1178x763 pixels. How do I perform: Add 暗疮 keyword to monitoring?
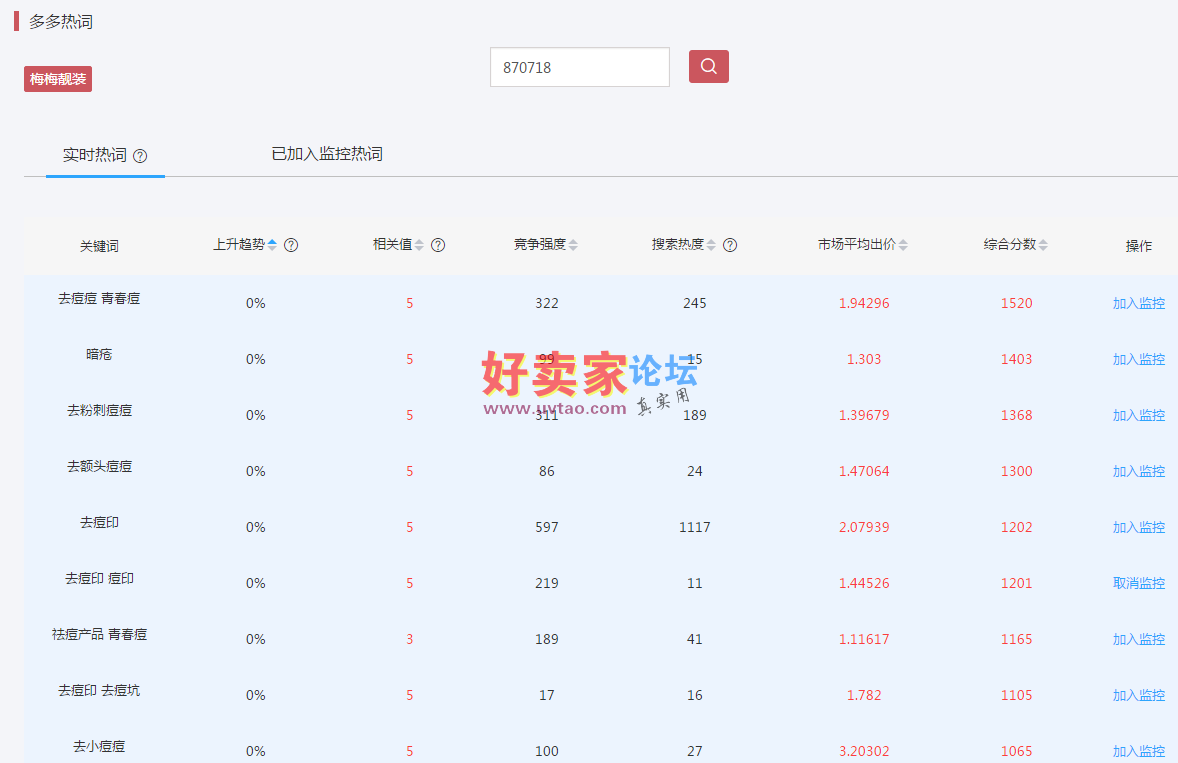(1138, 359)
